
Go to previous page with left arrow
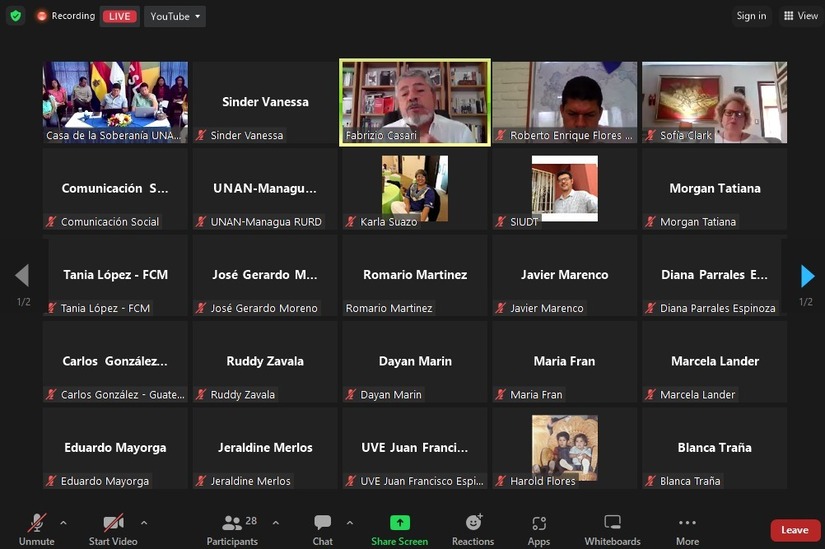coord(22,275)
